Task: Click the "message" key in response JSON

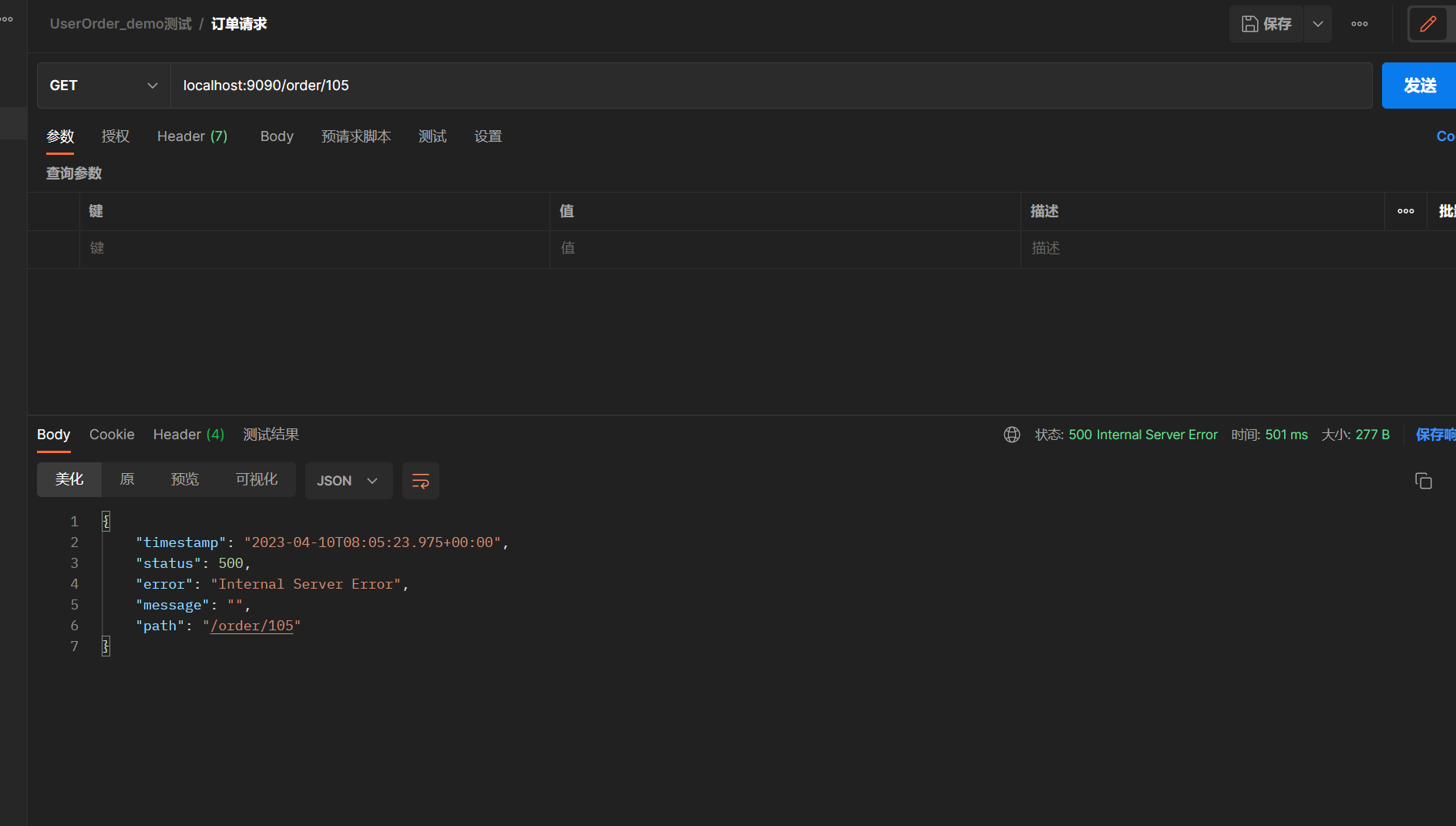Action: click(173, 605)
